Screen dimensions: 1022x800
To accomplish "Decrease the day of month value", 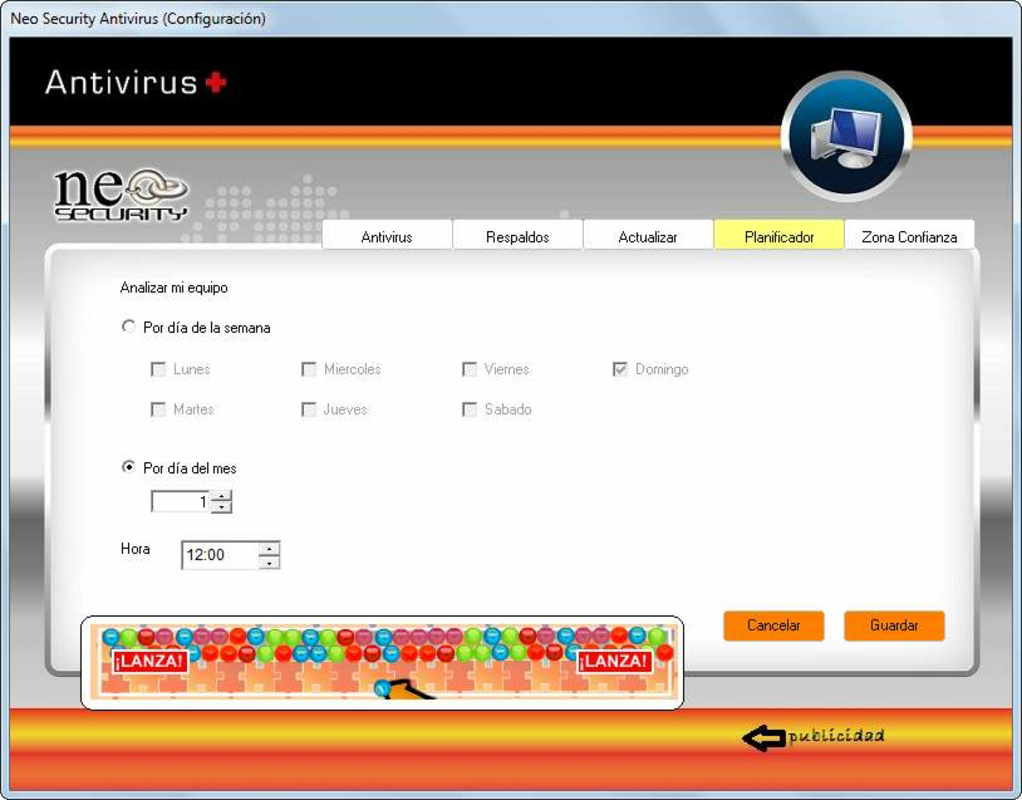I will 222,507.
